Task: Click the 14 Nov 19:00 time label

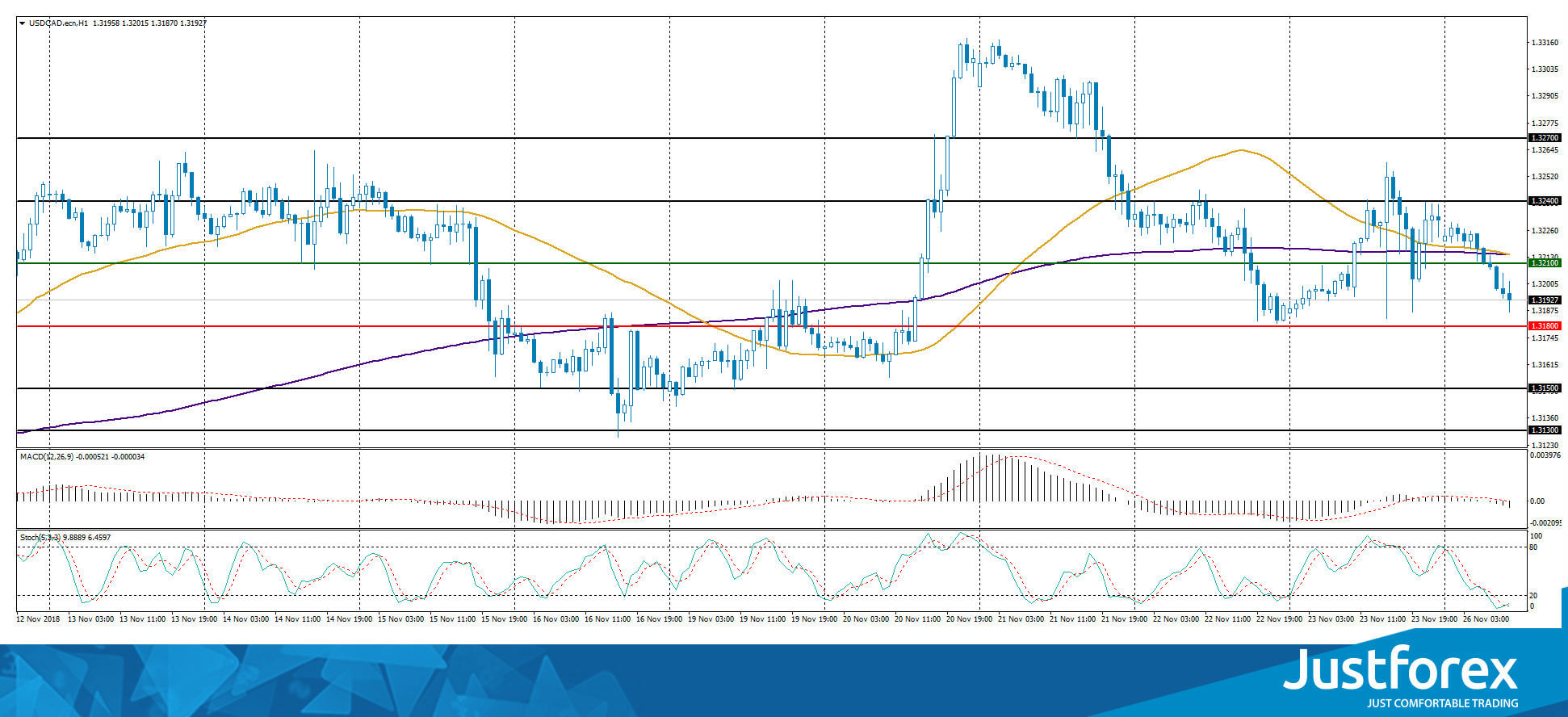Action: click(349, 619)
